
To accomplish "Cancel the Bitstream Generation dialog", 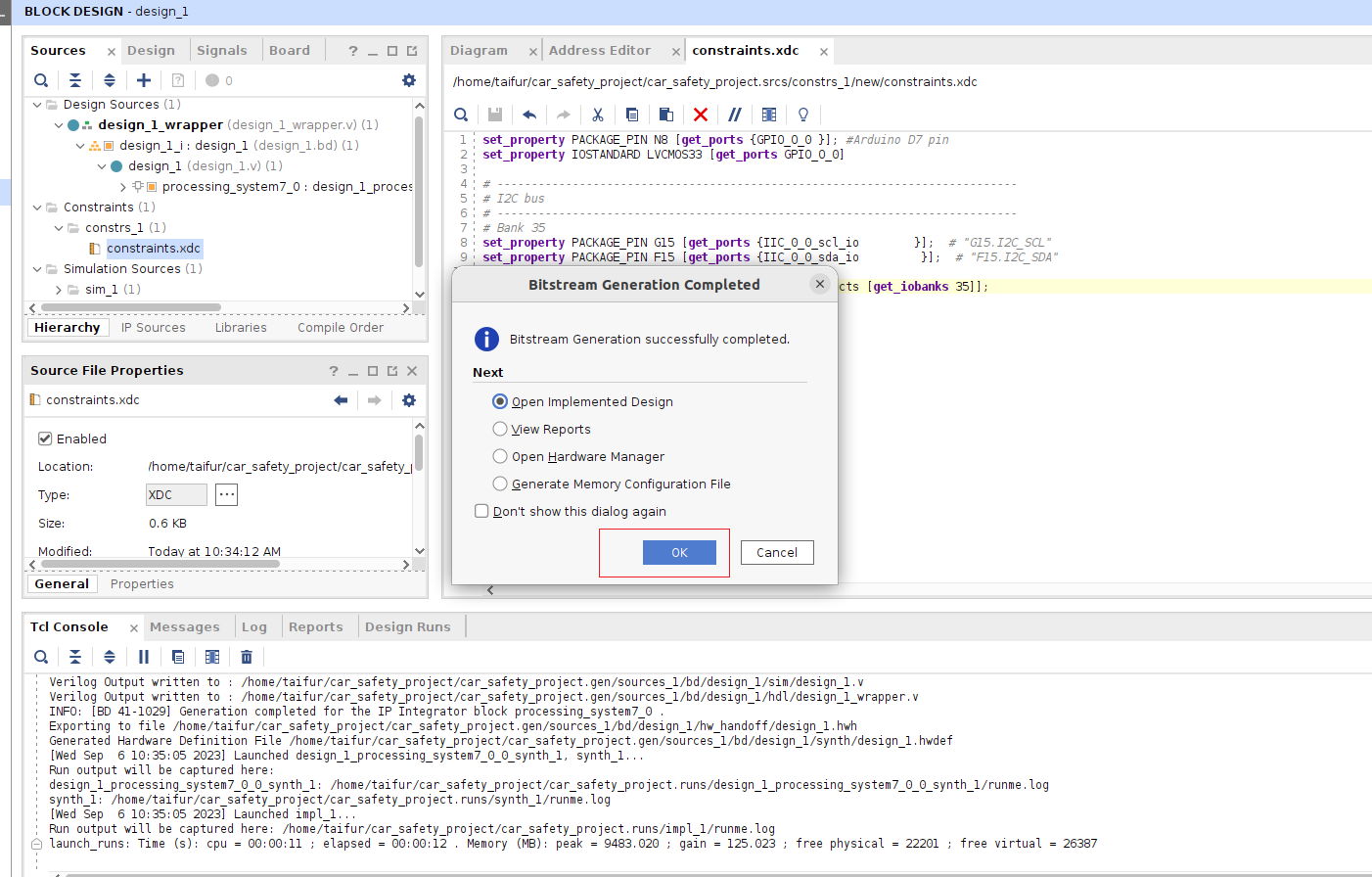I will 777,553.
